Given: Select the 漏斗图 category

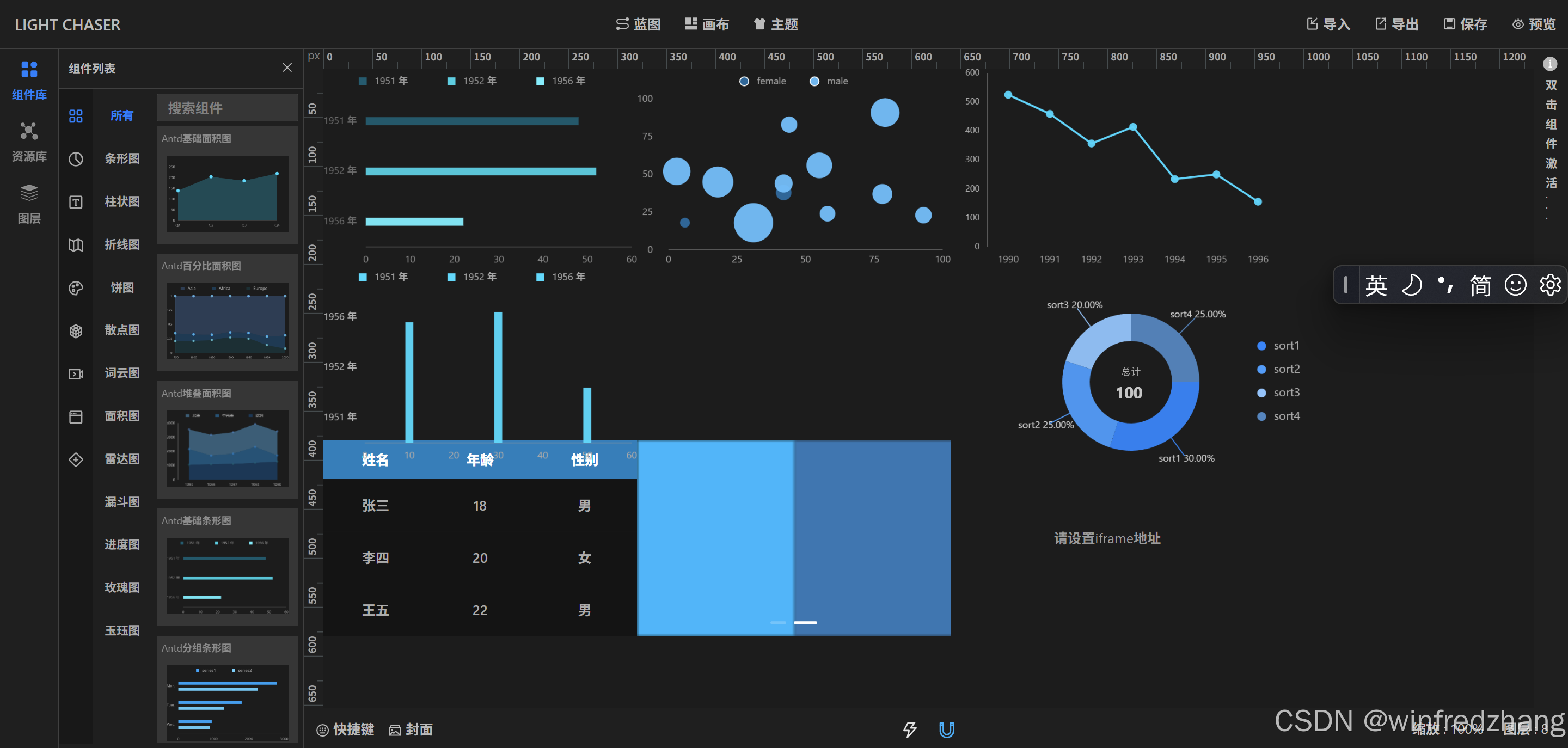Looking at the screenshot, I should coord(122,502).
